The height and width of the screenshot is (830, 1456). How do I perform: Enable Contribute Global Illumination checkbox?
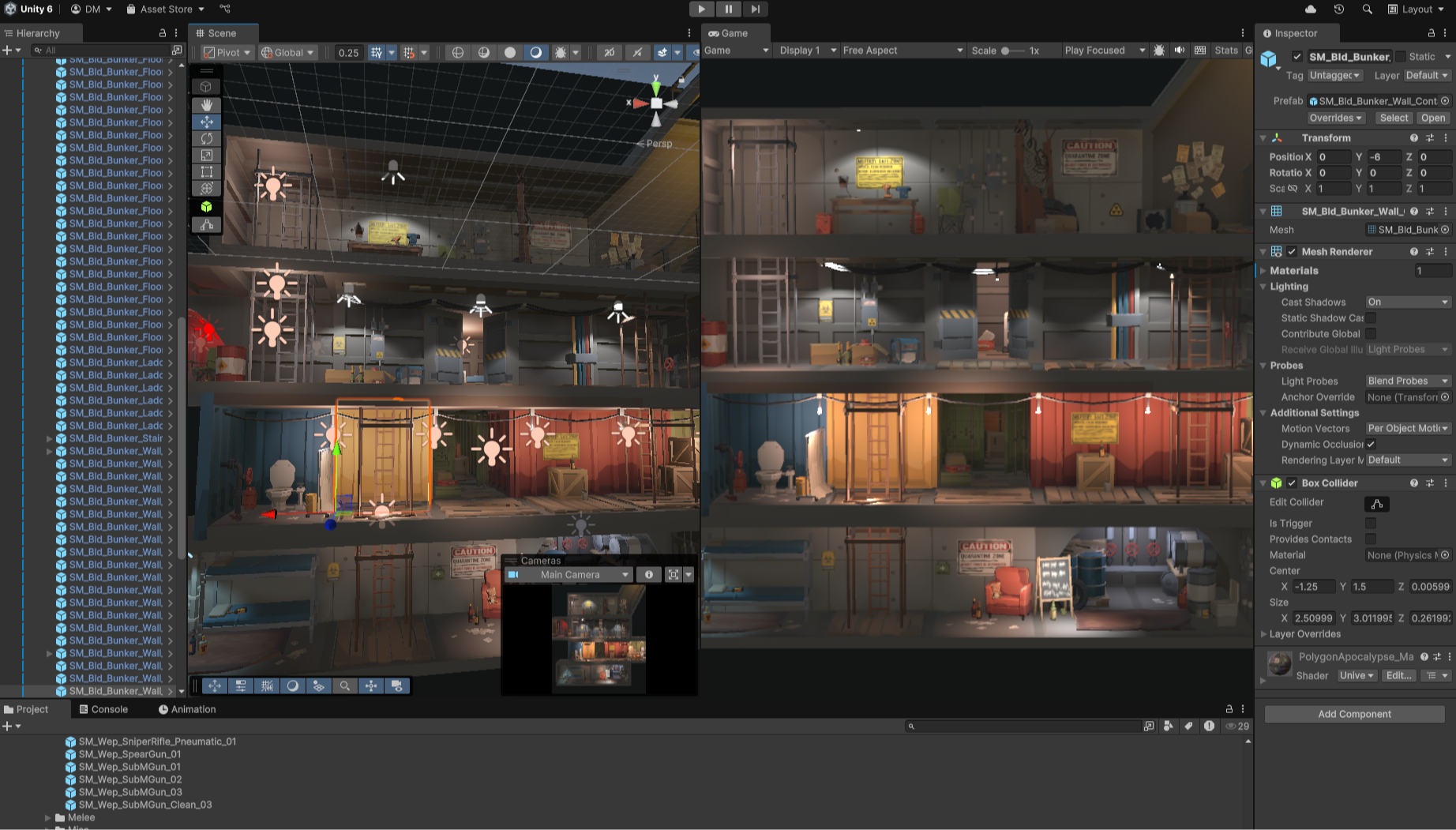point(1371,333)
